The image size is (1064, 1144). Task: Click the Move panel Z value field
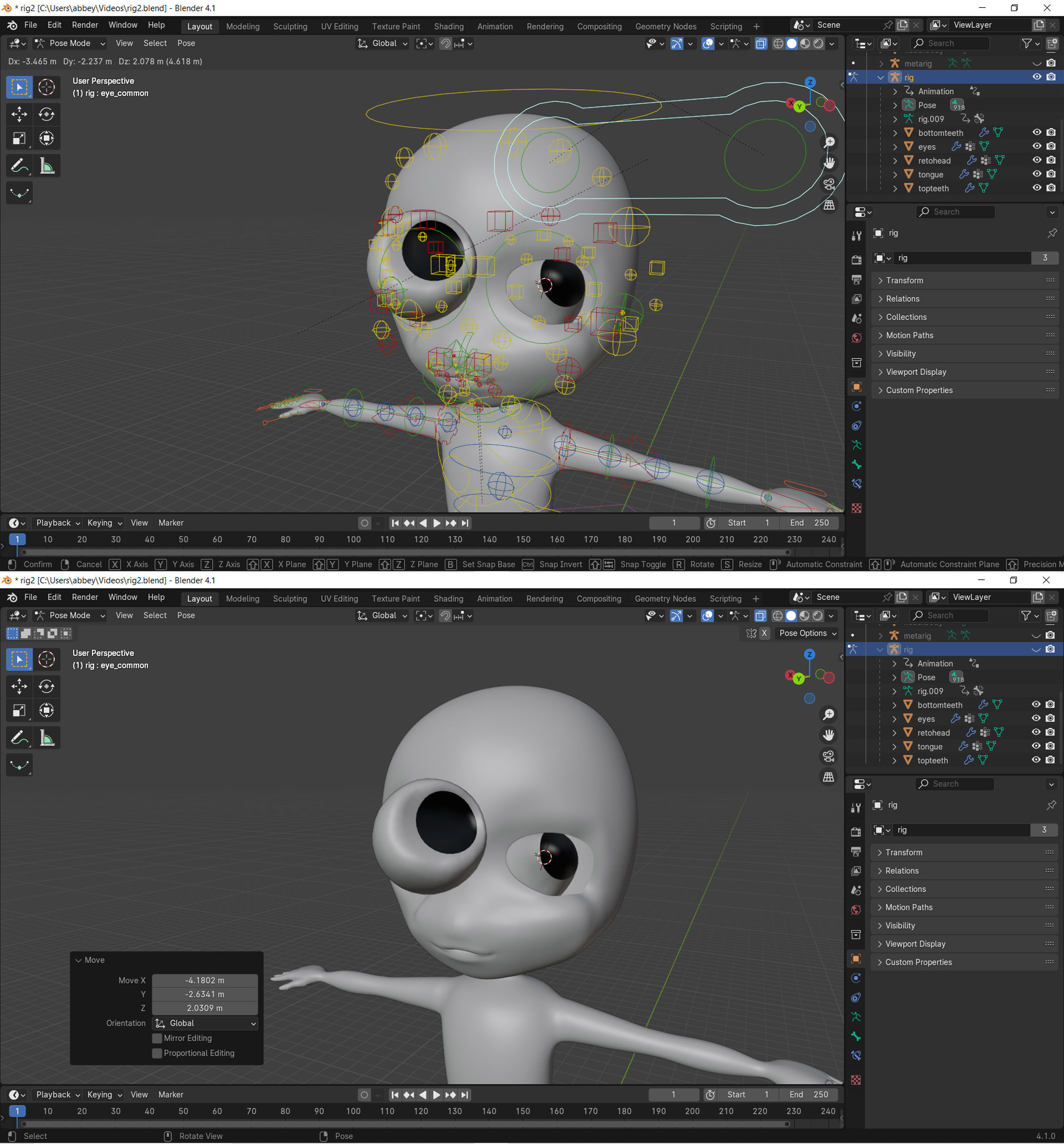(205, 1007)
